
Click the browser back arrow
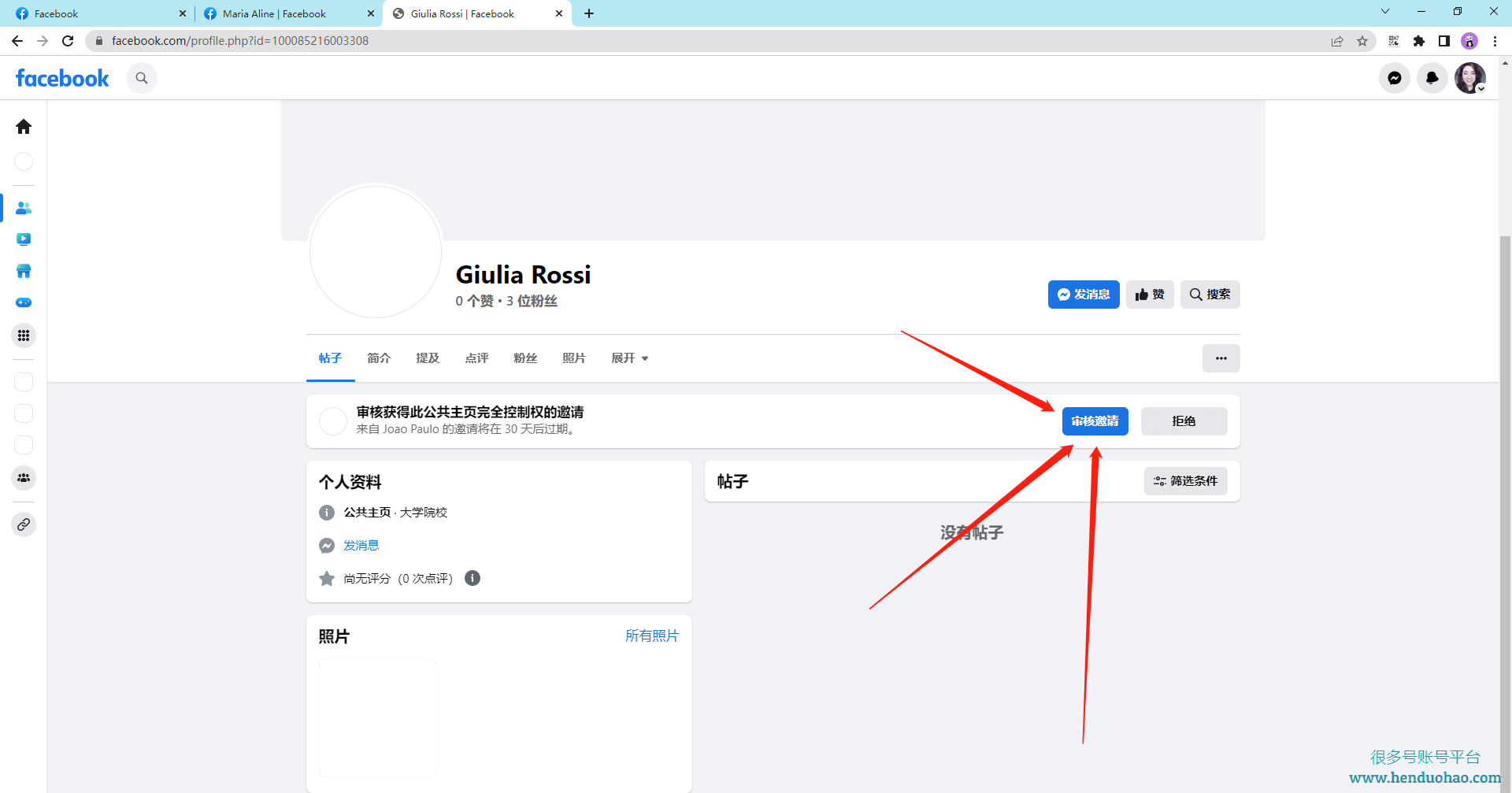(x=17, y=41)
